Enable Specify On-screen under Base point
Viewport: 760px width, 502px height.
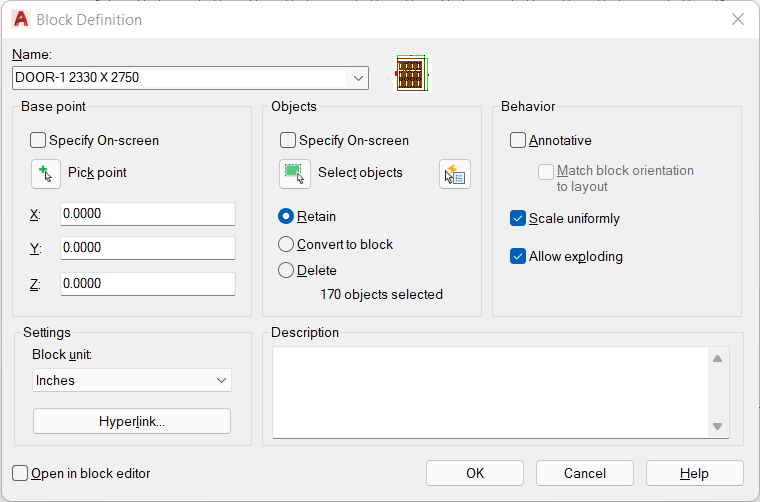point(38,141)
